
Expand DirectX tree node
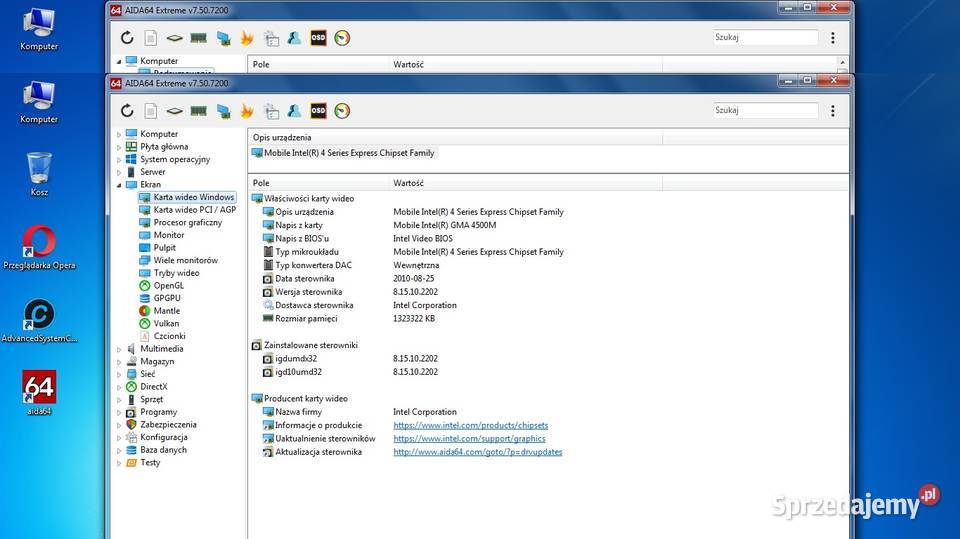point(119,387)
